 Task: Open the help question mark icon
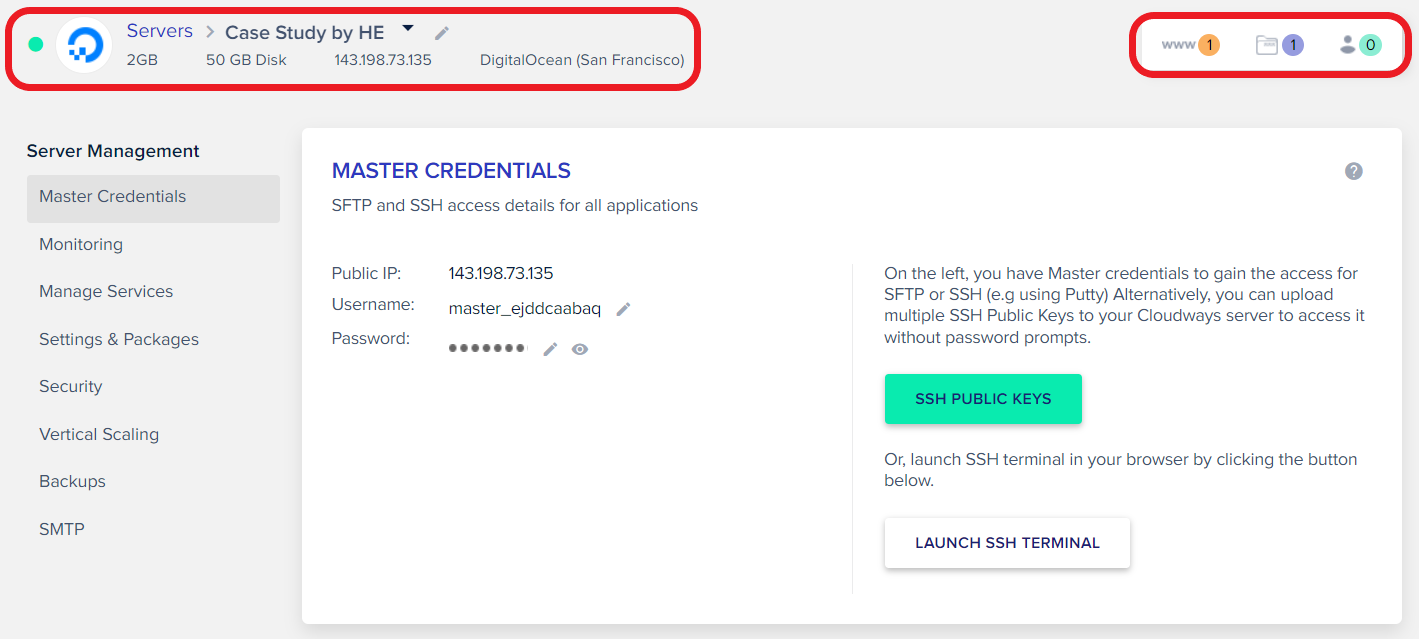[1353, 171]
